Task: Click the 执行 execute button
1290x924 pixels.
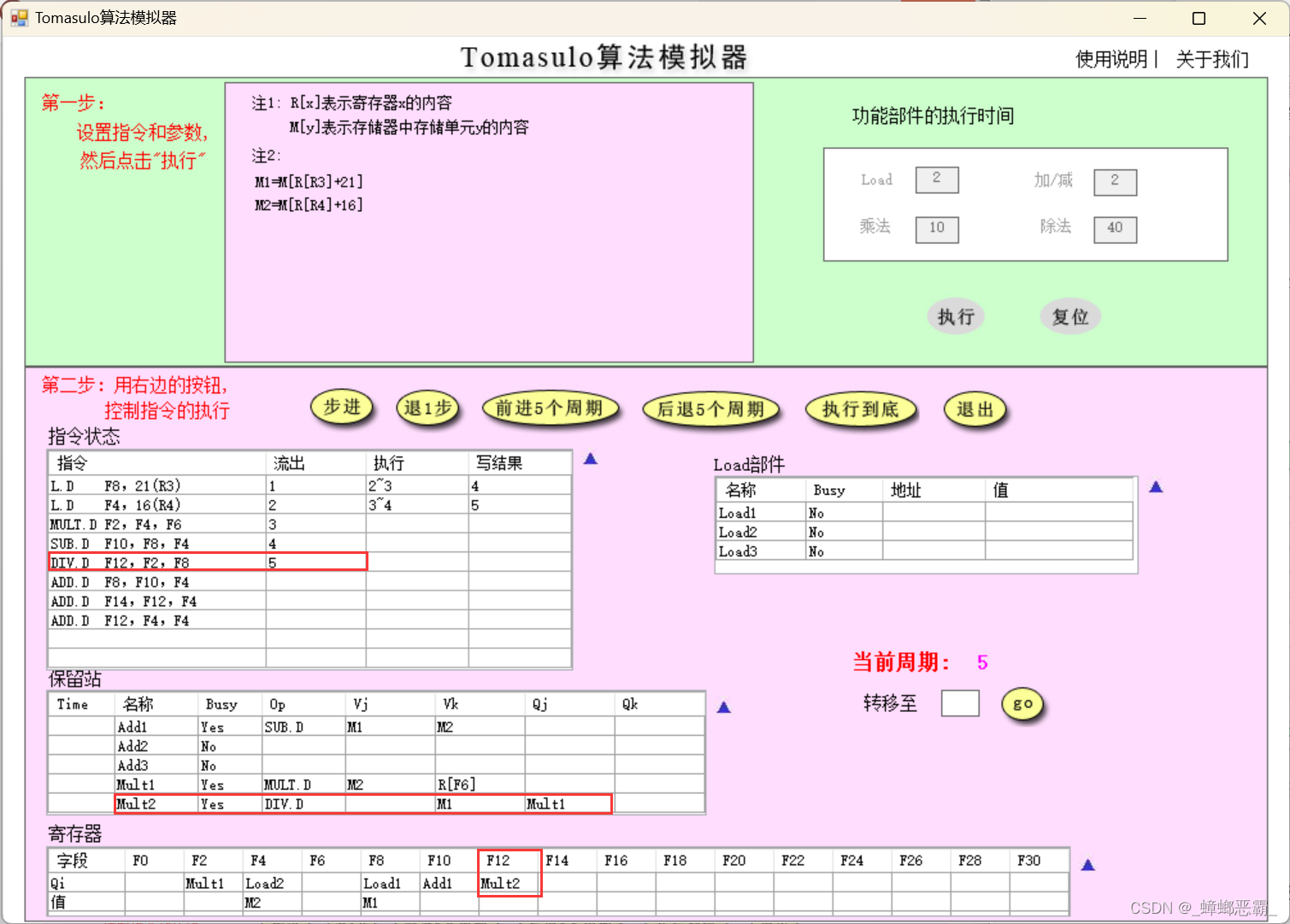Action: (956, 317)
